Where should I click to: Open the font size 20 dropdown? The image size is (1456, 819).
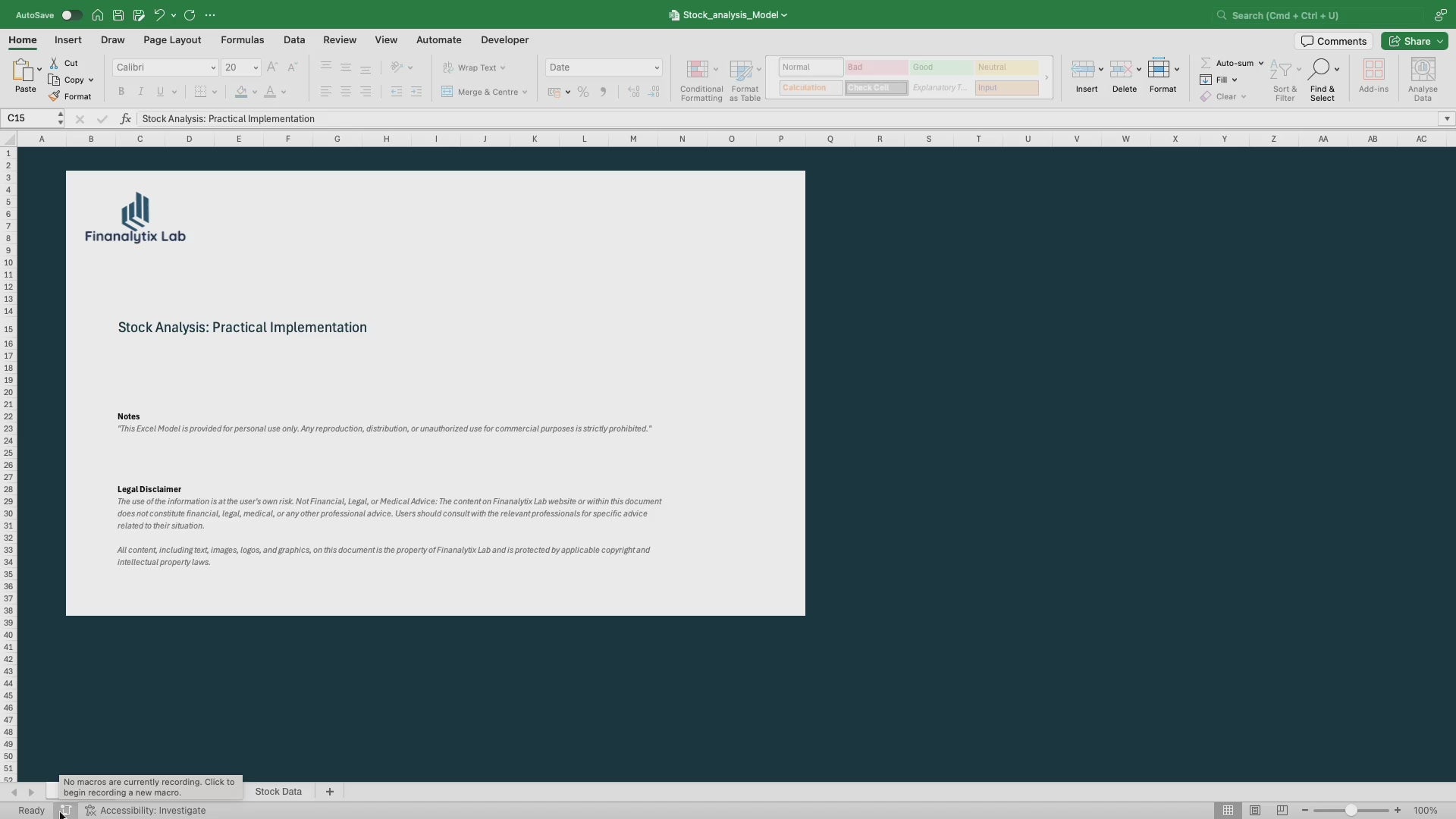click(x=256, y=67)
